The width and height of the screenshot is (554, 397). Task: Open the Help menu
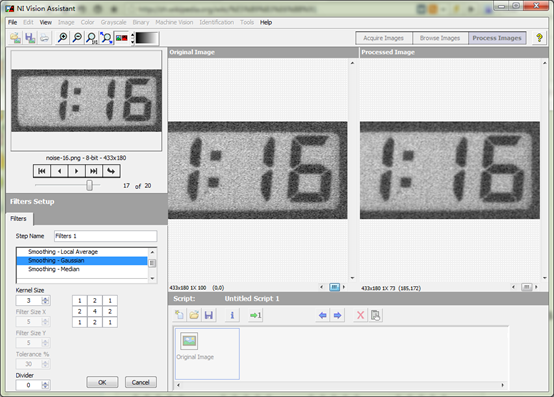click(266, 23)
